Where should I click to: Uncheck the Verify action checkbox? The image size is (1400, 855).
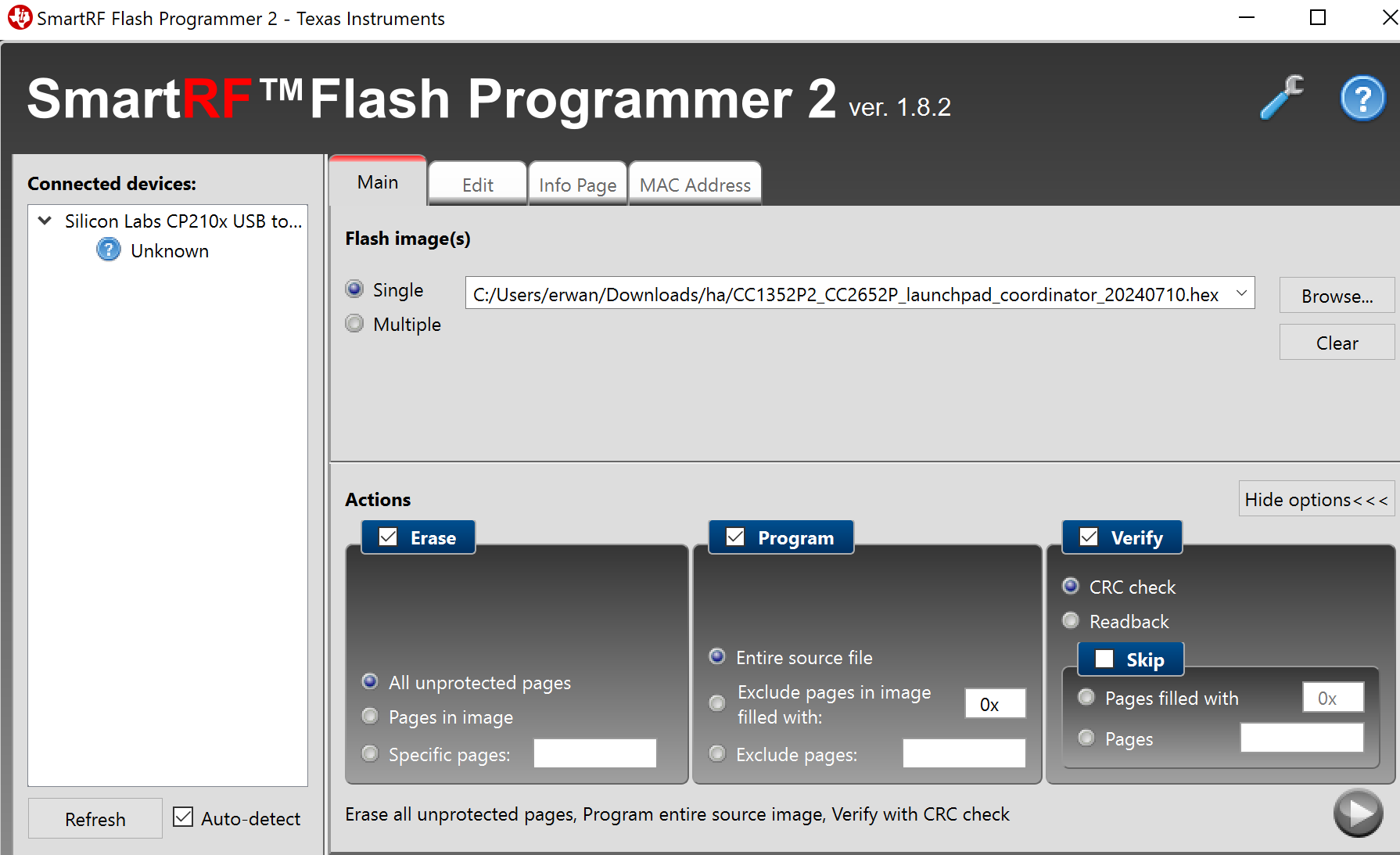1089,537
